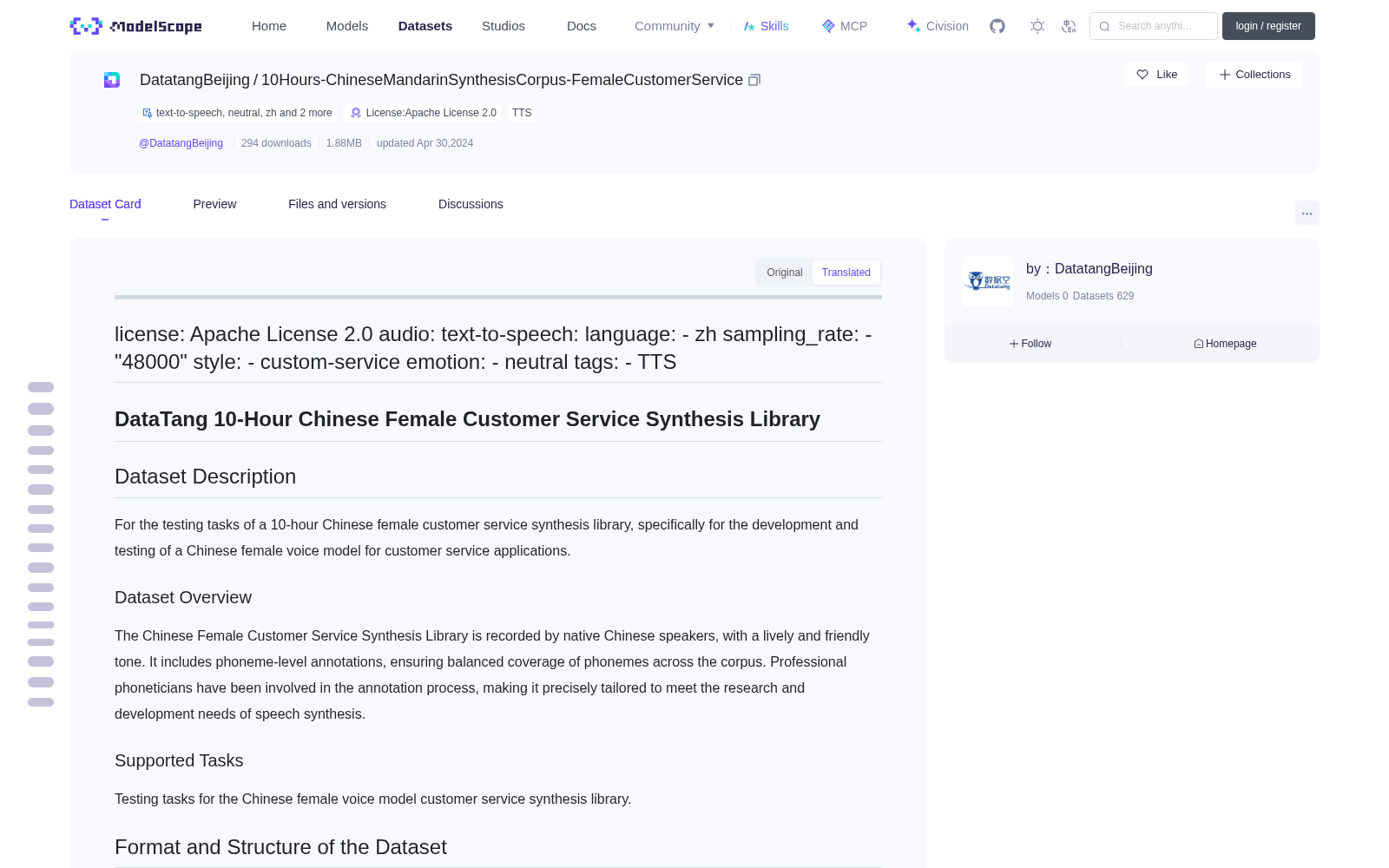Open Skills in the navigation bar
This screenshot has width=1389, height=868.
click(x=766, y=26)
